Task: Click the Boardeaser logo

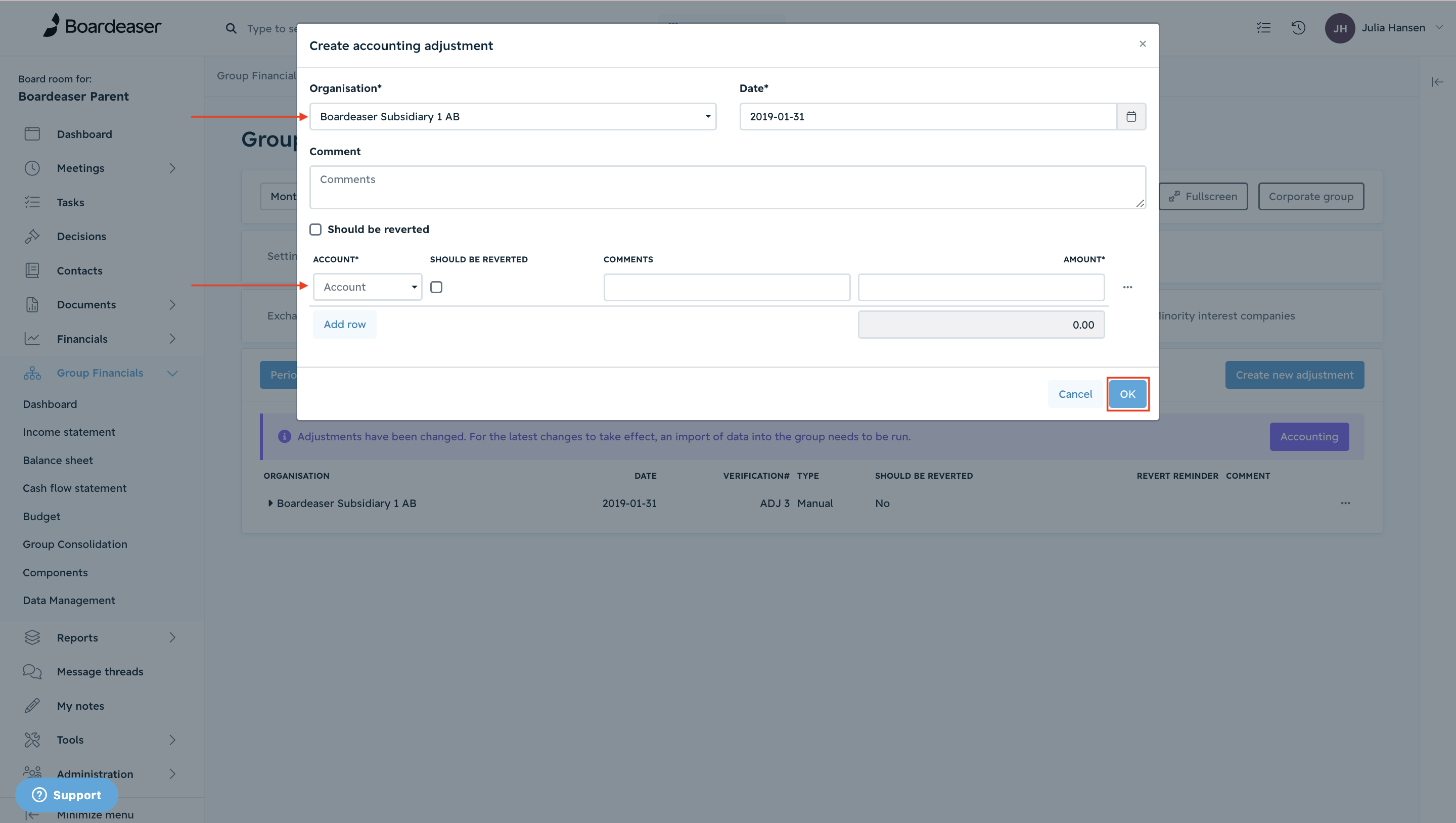Action: tap(102, 26)
